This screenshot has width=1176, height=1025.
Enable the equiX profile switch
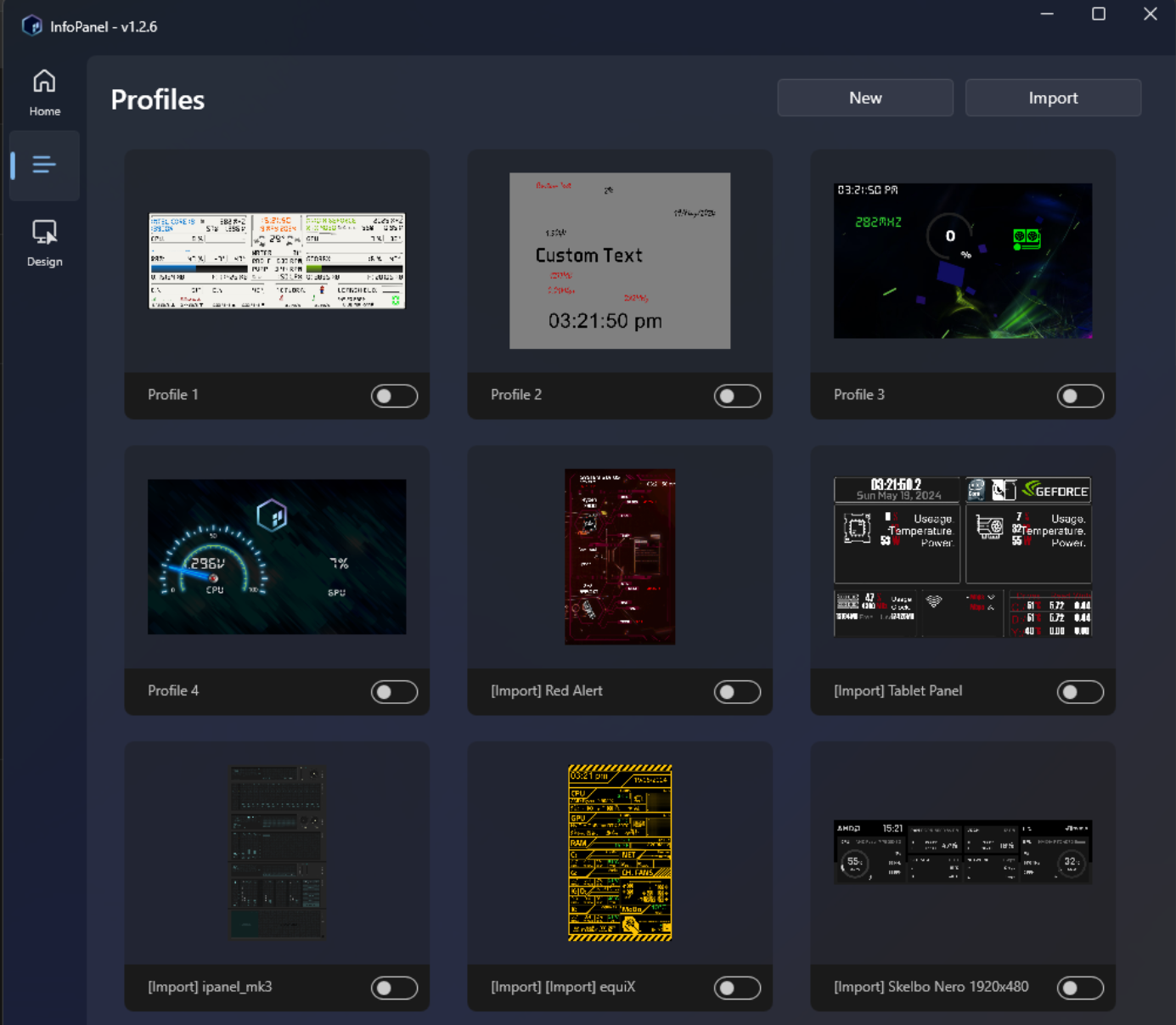click(737, 988)
